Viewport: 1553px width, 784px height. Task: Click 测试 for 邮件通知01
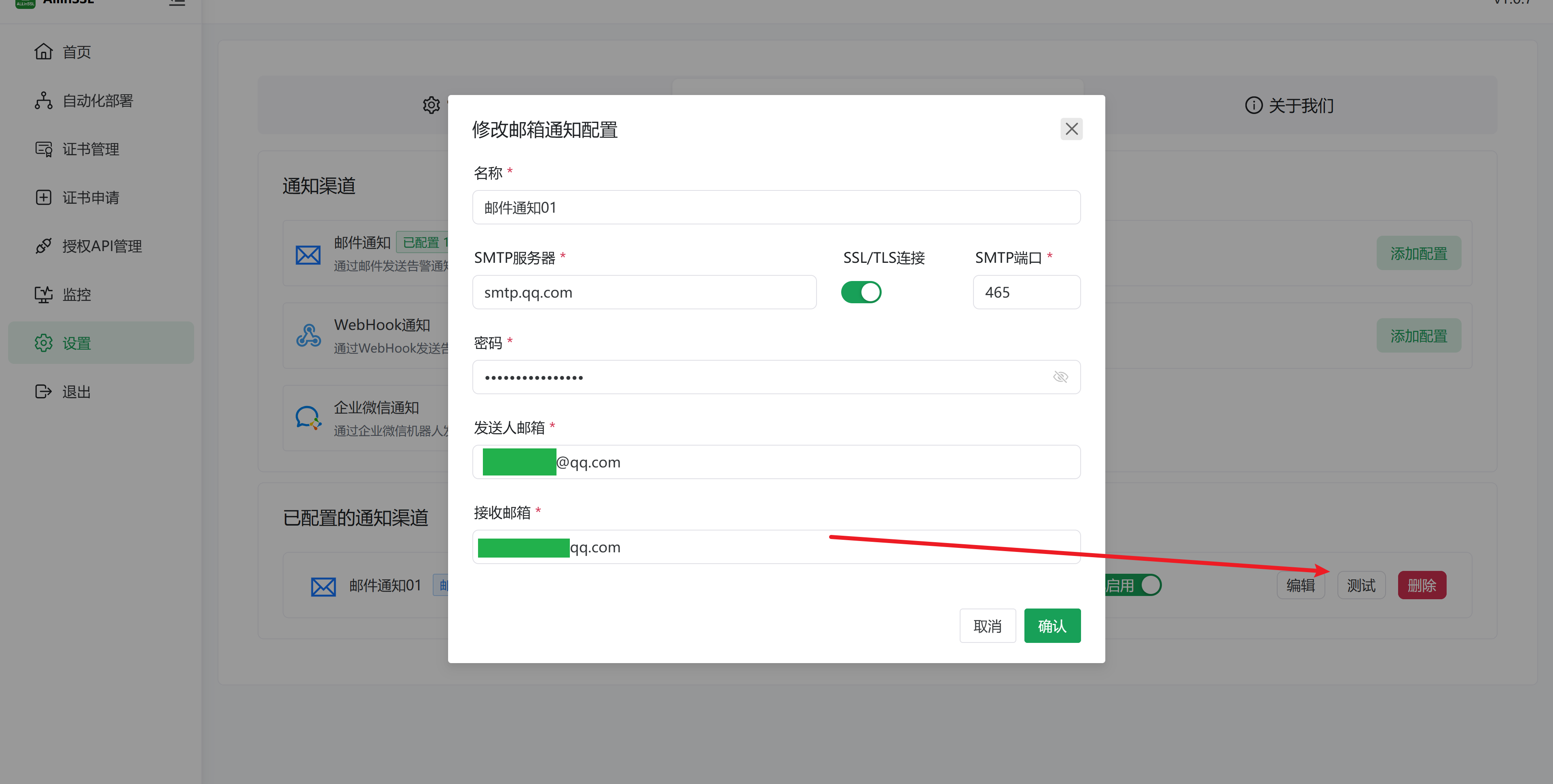[1360, 585]
